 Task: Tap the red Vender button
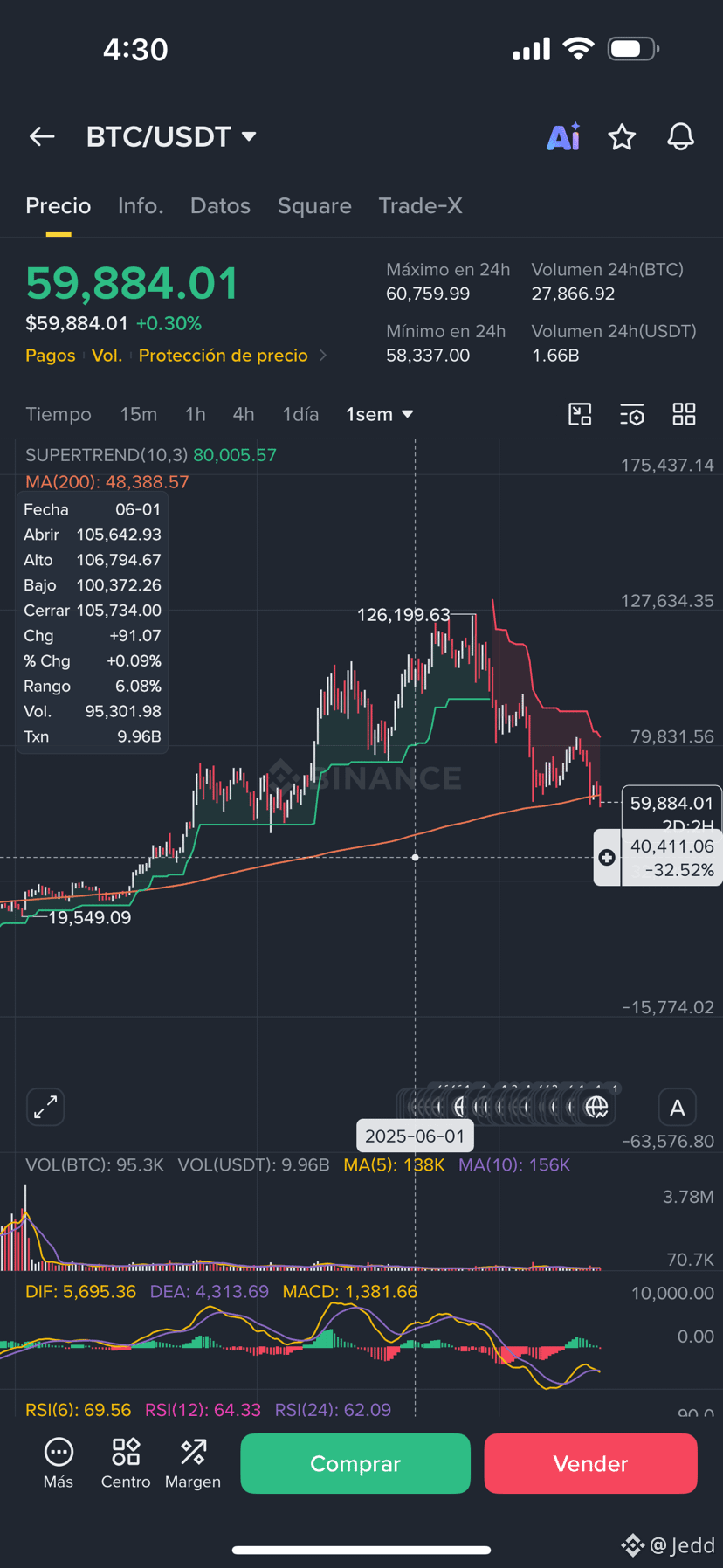click(591, 1463)
